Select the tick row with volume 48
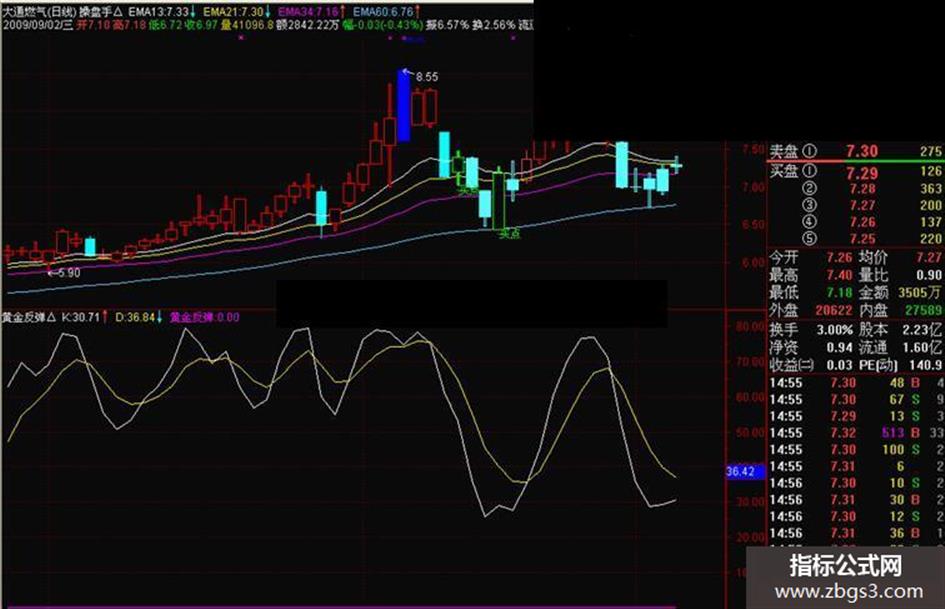 [x=856, y=383]
